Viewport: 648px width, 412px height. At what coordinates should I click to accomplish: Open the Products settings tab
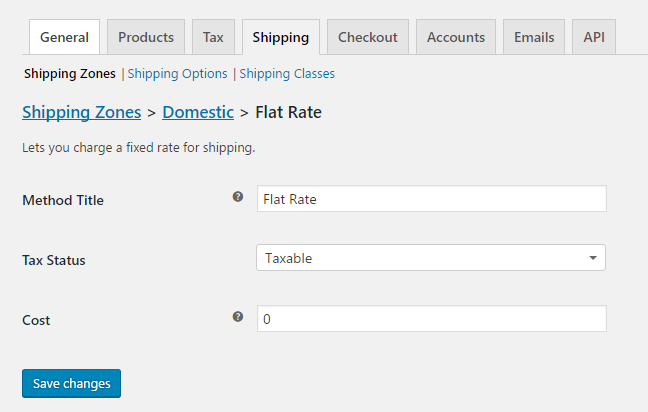click(x=146, y=37)
